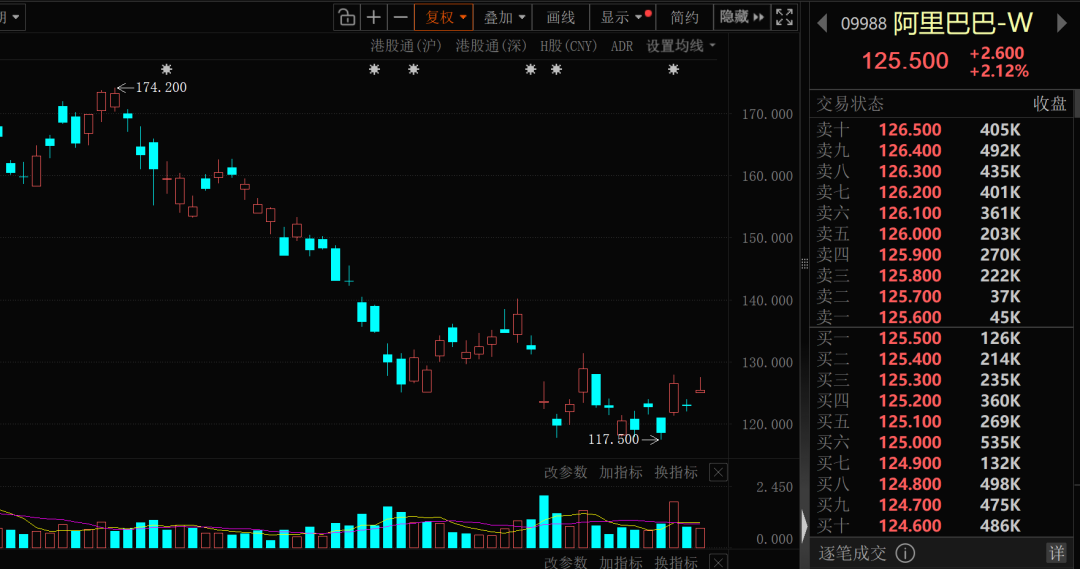Open the 复权 dropdown
This screenshot has width=1080, height=569.
[445, 17]
